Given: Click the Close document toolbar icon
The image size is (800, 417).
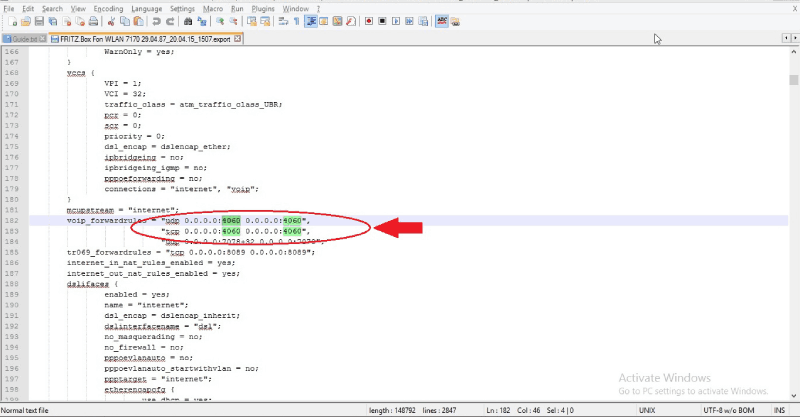Looking at the screenshot, I should [x=66, y=21].
